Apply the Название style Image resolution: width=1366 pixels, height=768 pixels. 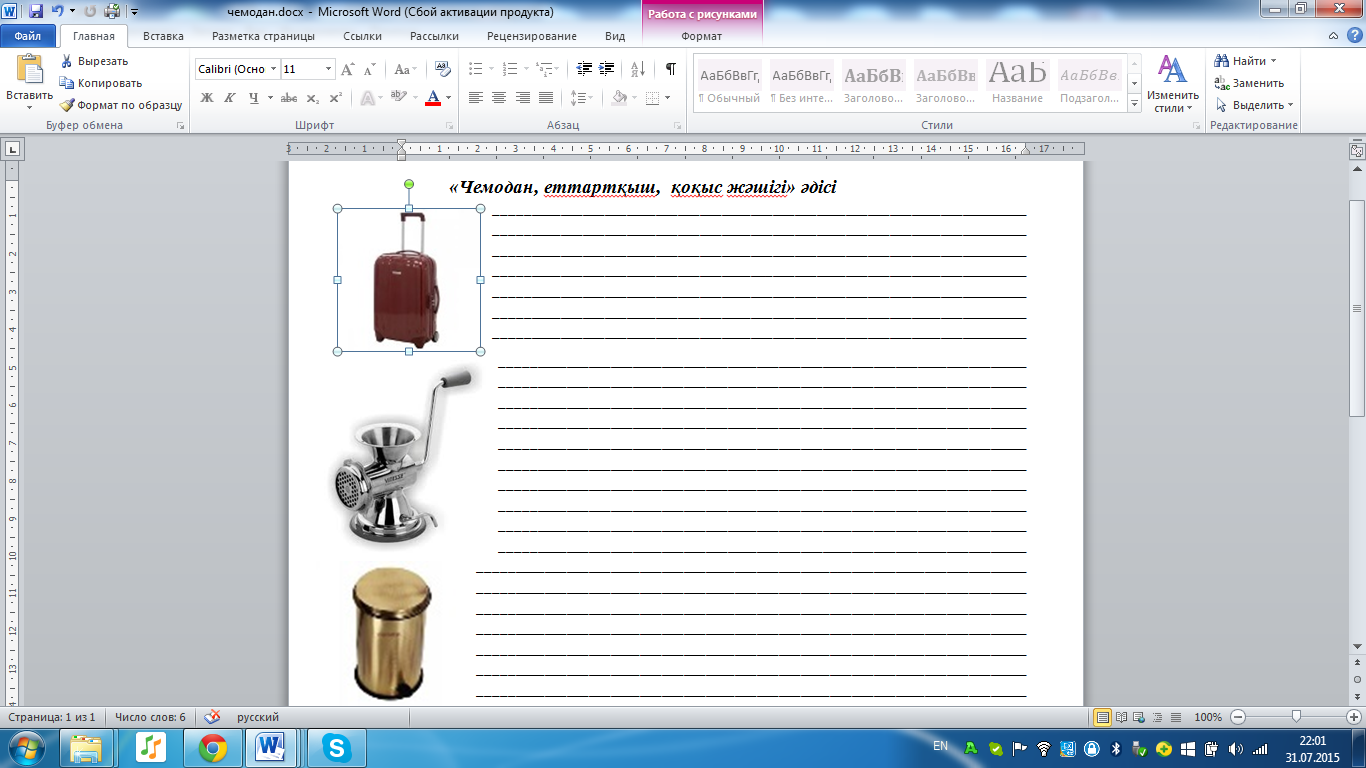1018,84
